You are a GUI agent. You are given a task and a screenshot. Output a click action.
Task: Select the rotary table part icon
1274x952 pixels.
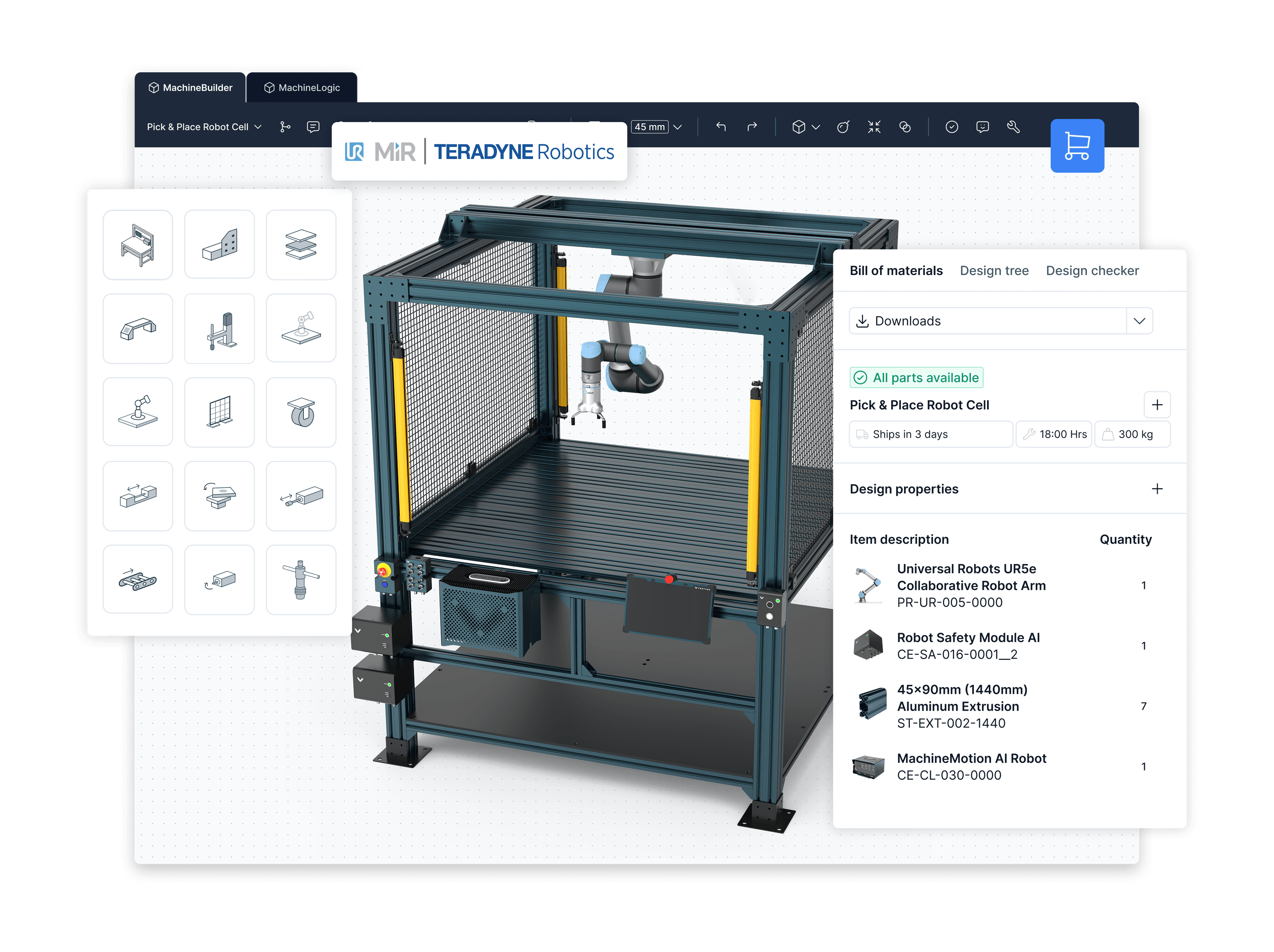tap(220, 496)
